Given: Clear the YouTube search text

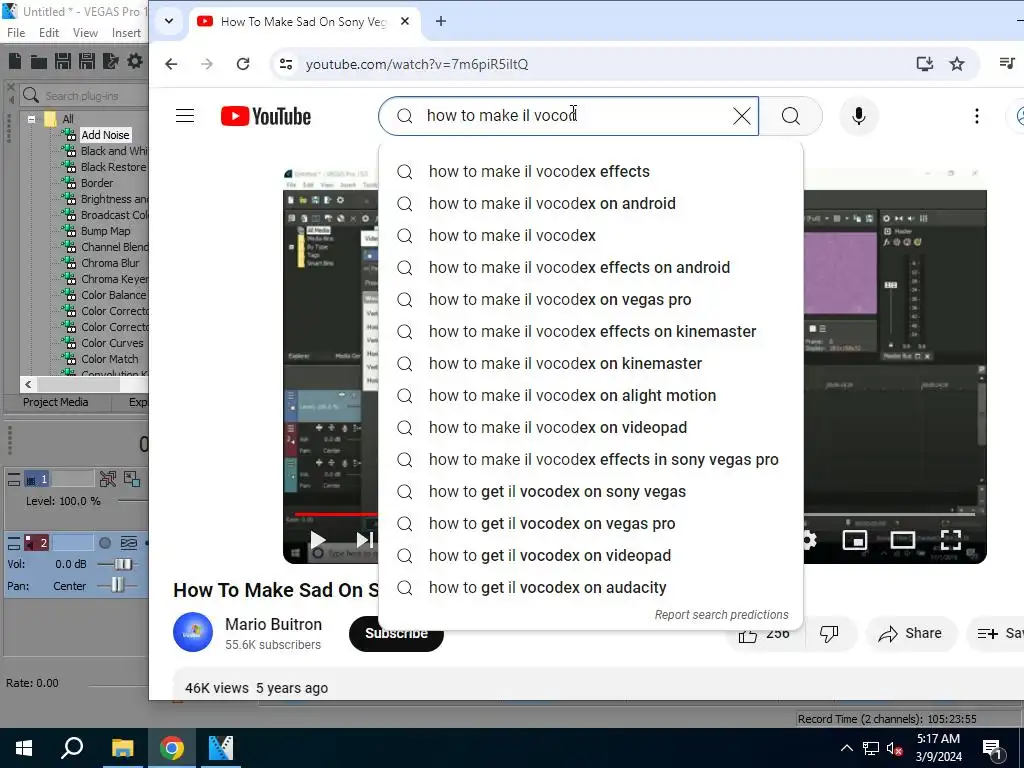Looking at the screenshot, I should (741, 116).
